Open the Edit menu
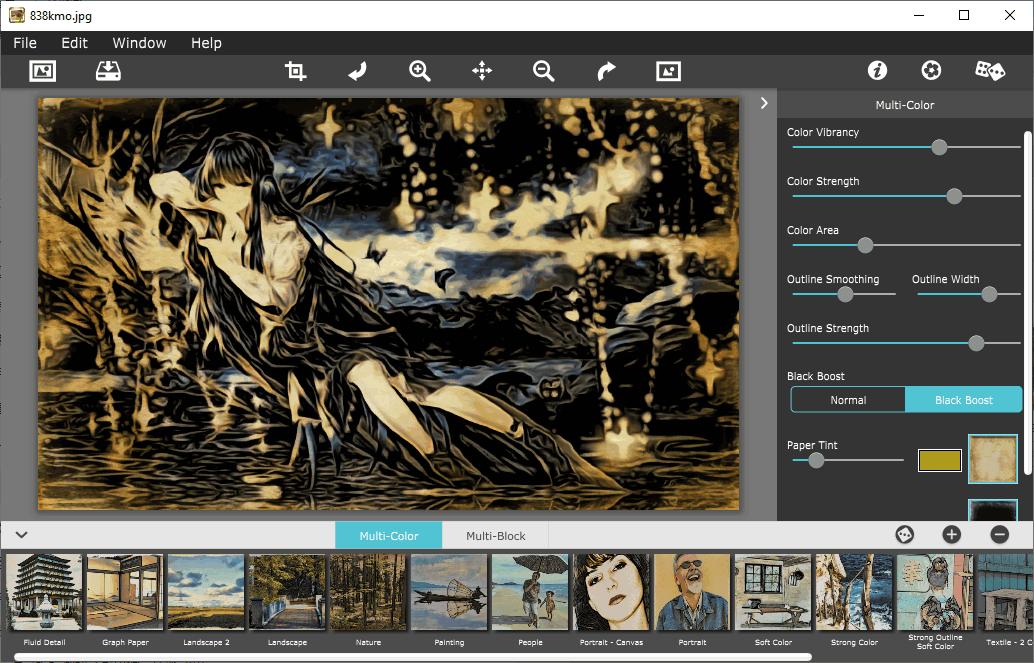The width and height of the screenshot is (1034, 663). click(x=75, y=43)
